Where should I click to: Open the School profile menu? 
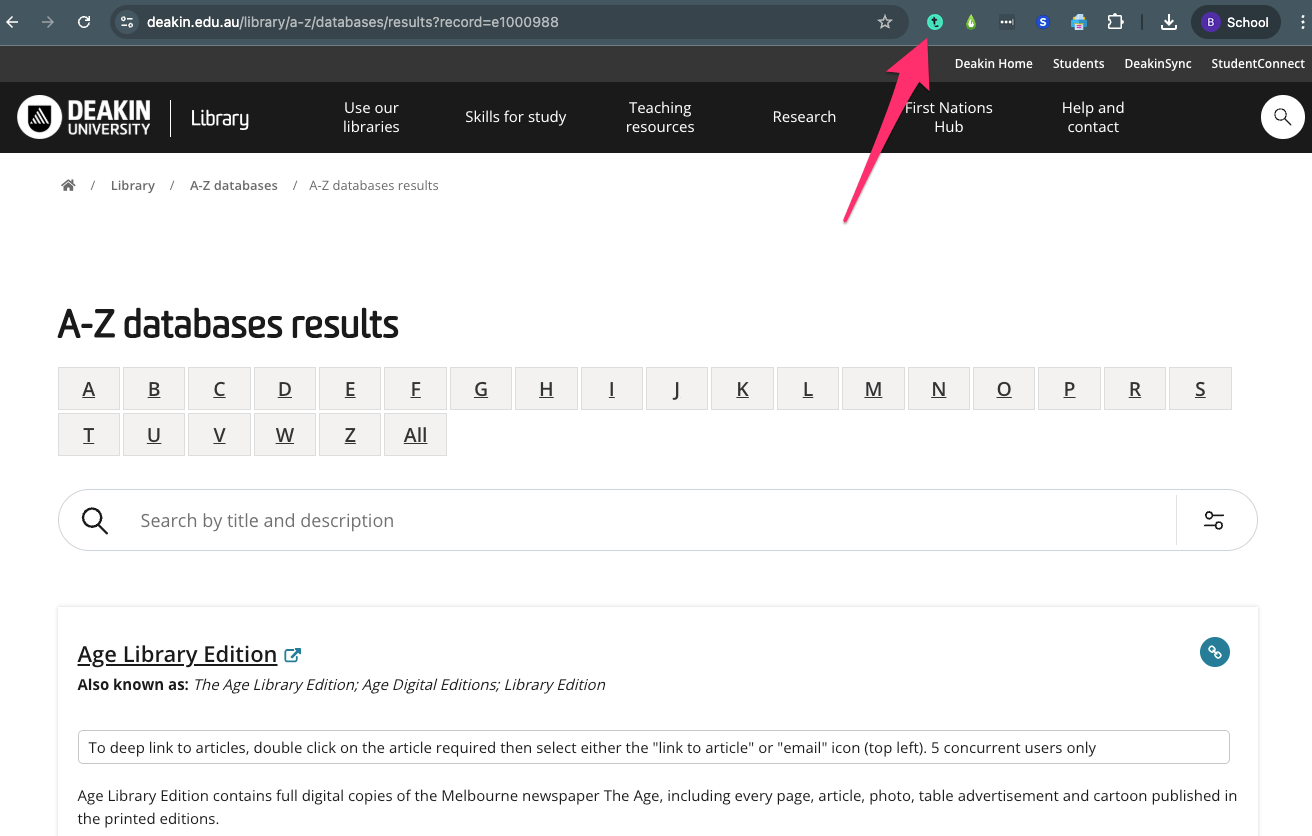point(1236,22)
